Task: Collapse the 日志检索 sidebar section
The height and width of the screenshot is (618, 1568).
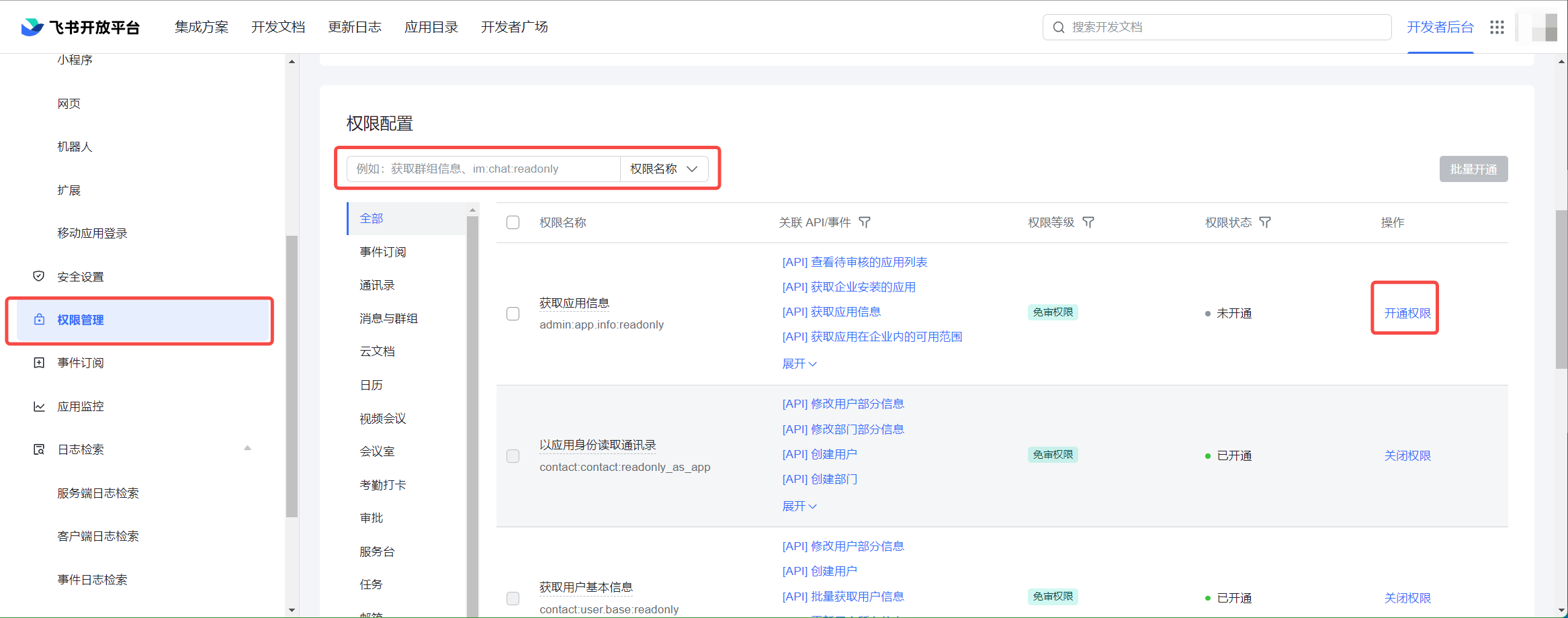Action: (x=247, y=449)
